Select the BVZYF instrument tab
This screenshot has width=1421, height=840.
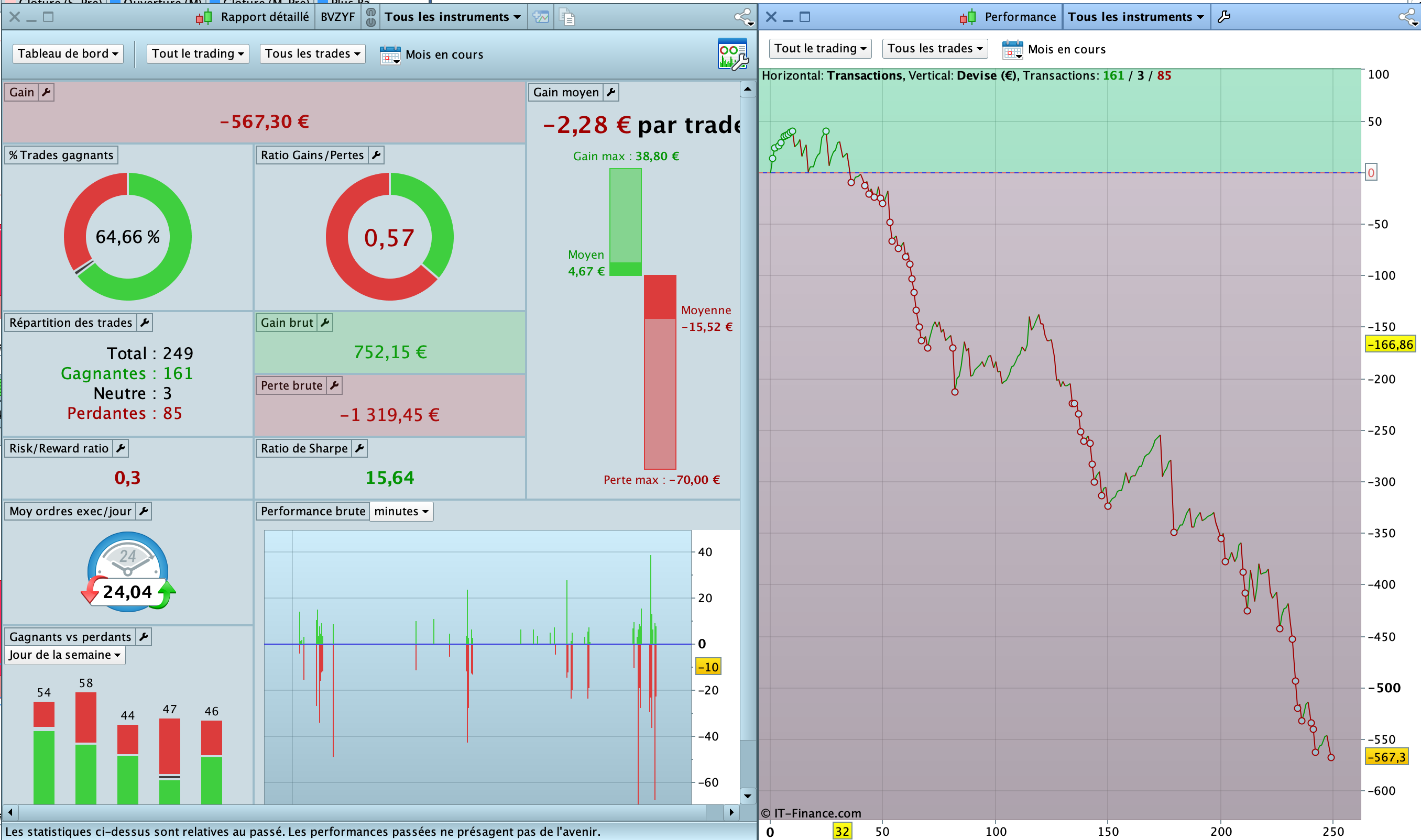337,17
